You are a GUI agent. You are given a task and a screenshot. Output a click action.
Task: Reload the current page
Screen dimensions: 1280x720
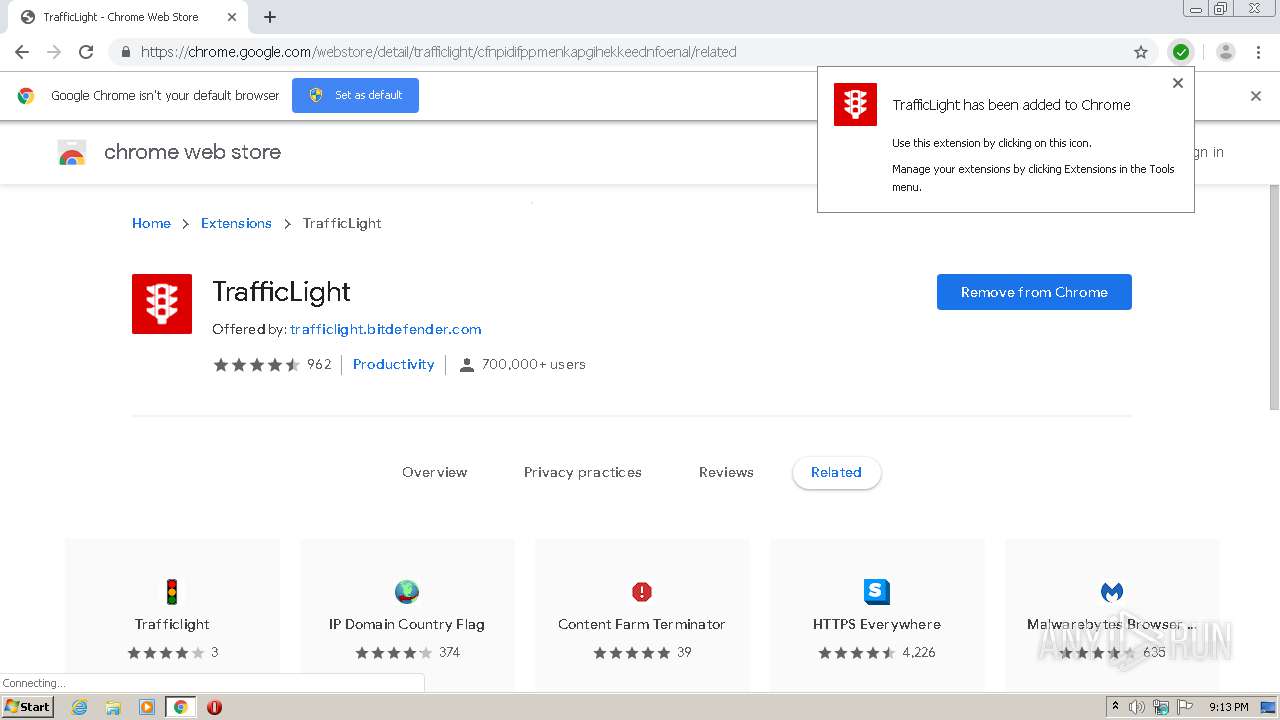pyautogui.click(x=86, y=52)
